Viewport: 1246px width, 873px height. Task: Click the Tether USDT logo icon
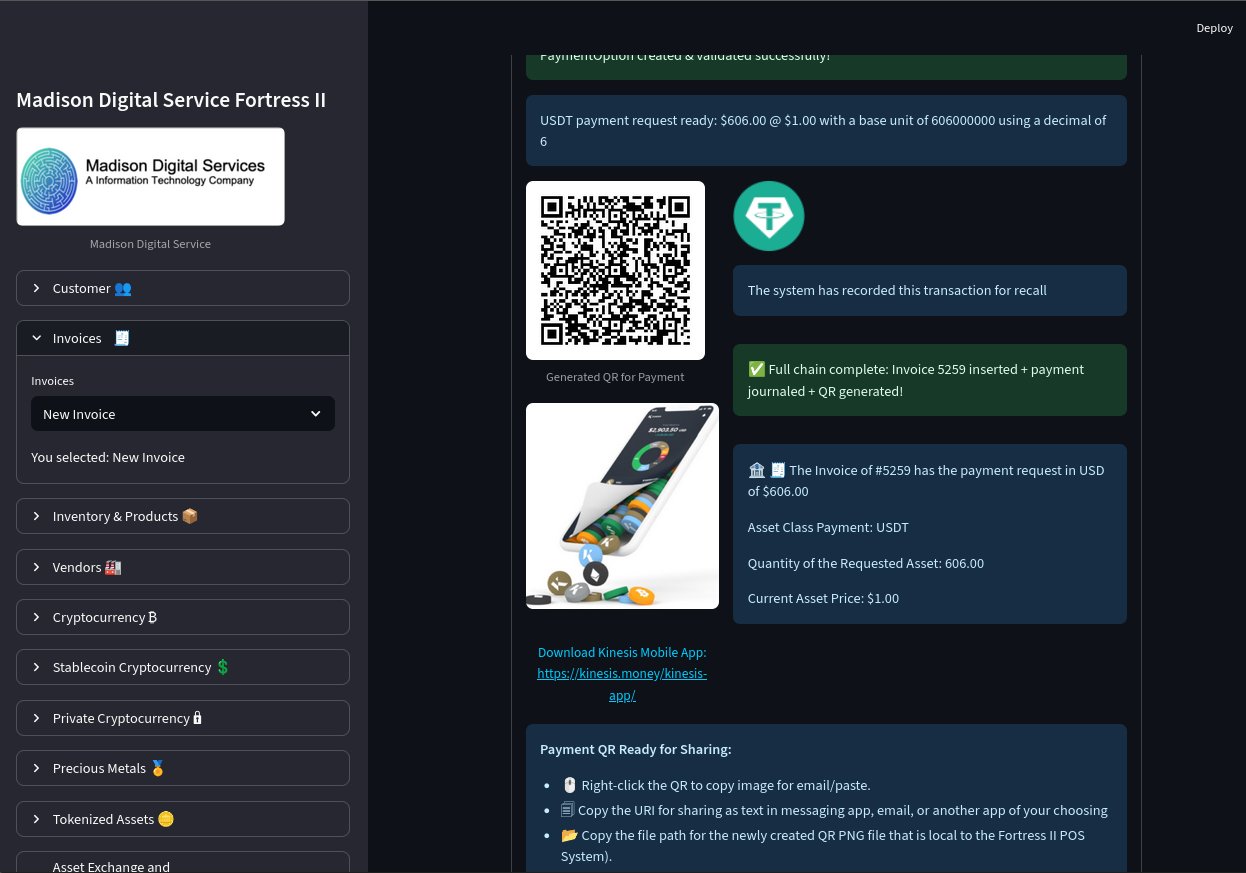pyautogui.click(x=768, y=216)
